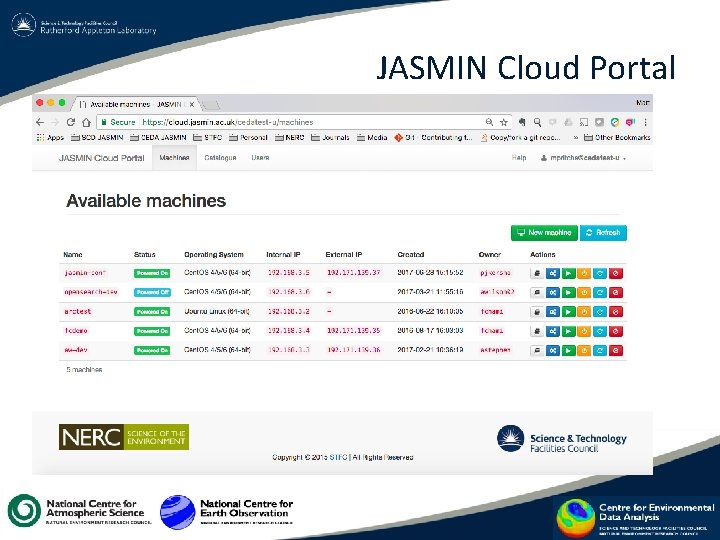Click cyan restart icon for ae-dev row

pos(600,350)
